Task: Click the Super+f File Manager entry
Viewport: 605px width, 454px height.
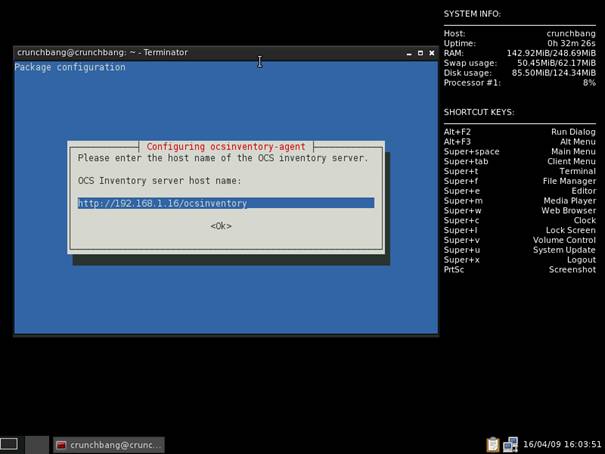Action: [519, 181]
